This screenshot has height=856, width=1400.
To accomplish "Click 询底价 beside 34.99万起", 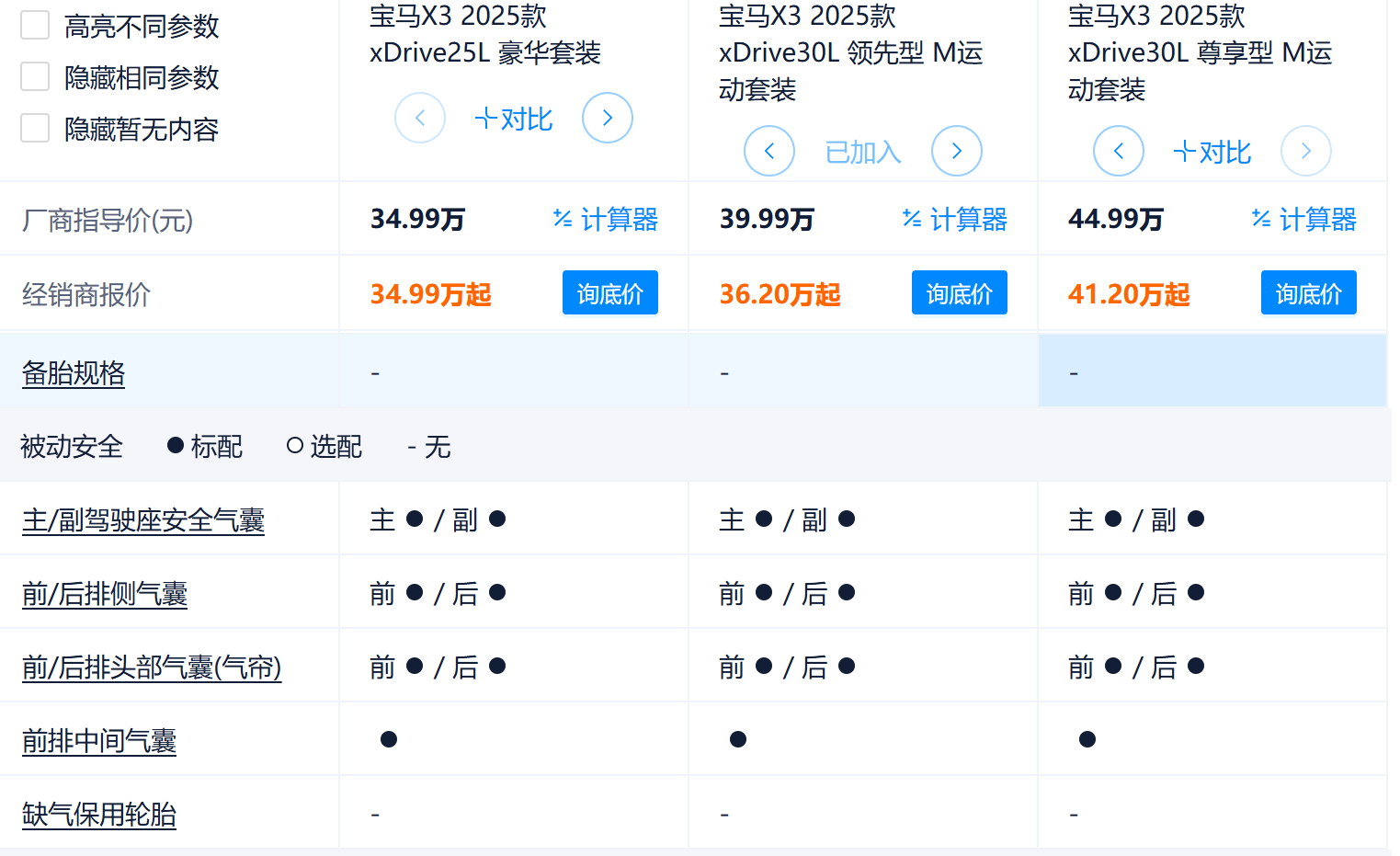I will click(x=610, y=292).
